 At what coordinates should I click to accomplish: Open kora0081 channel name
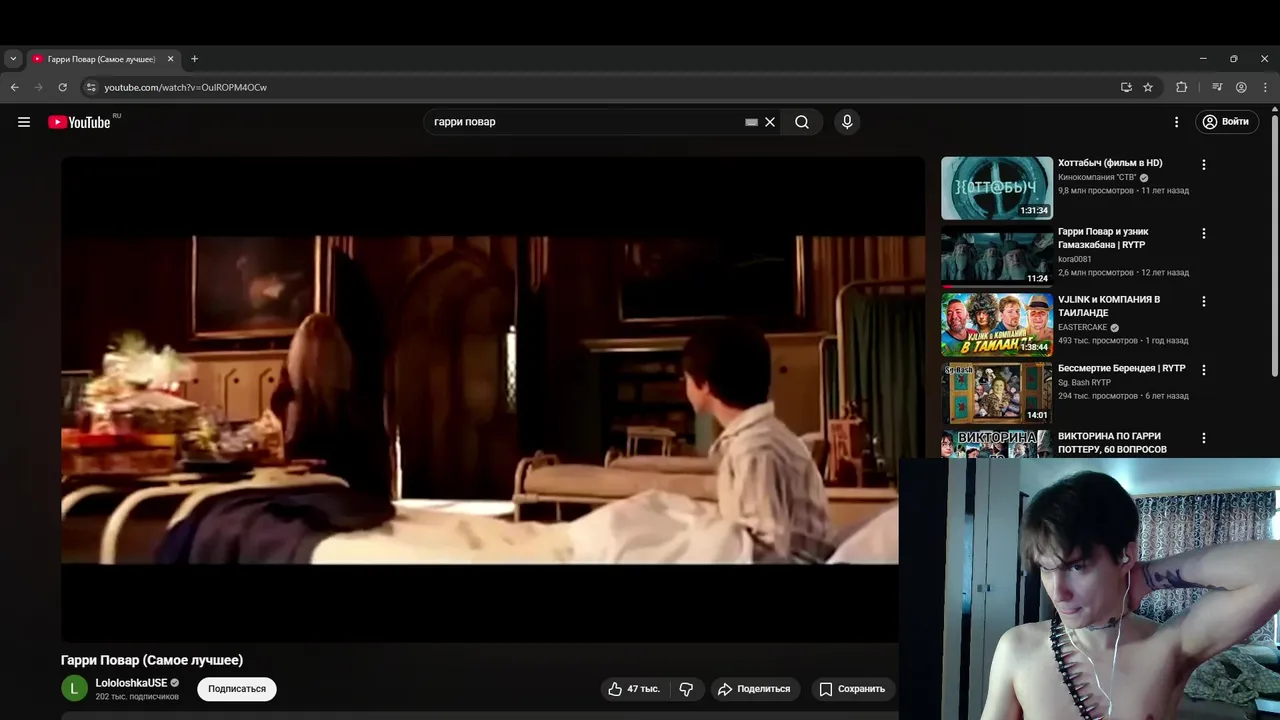tap(1075, 259)
